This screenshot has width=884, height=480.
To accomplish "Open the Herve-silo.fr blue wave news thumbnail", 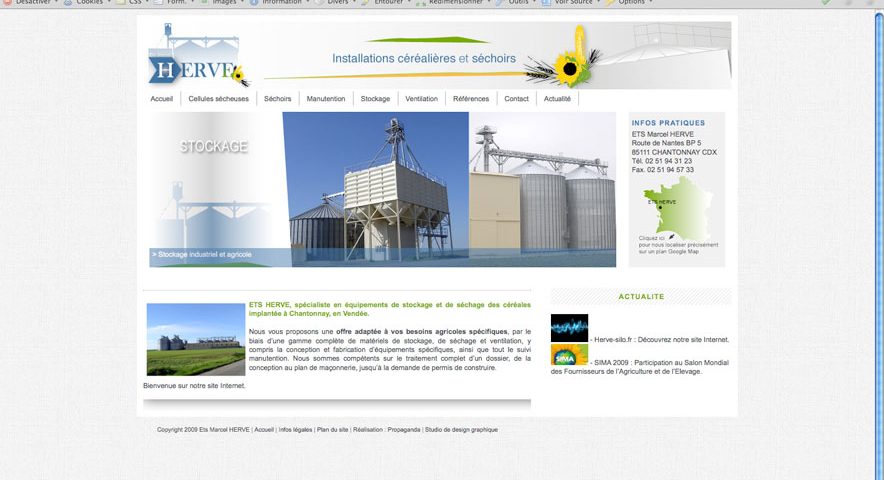I will click(x=569, y=328).
